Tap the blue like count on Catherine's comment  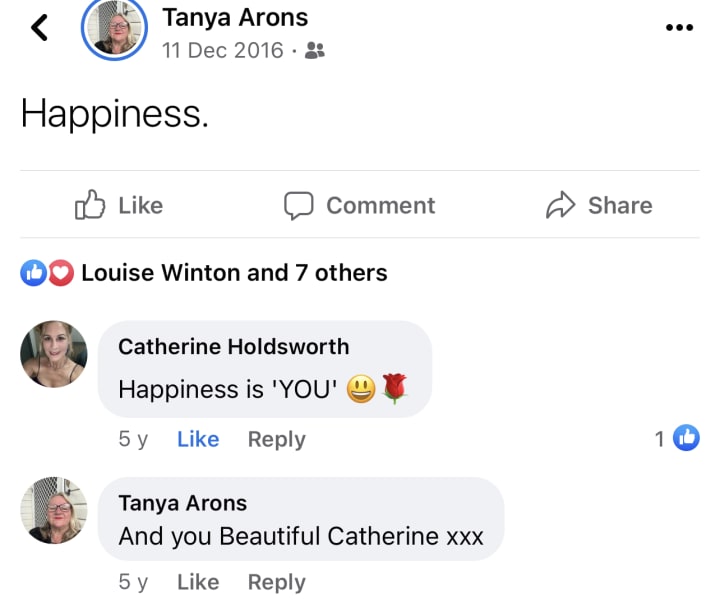pos(678,438)
